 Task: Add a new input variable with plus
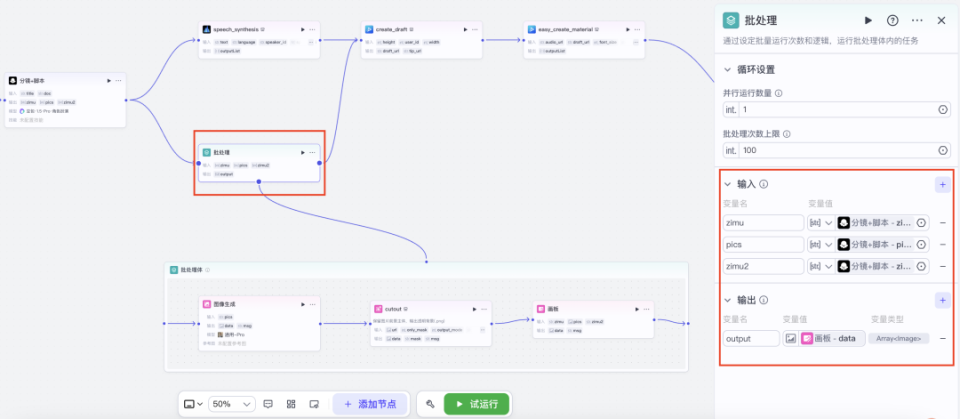coord(943,184)
